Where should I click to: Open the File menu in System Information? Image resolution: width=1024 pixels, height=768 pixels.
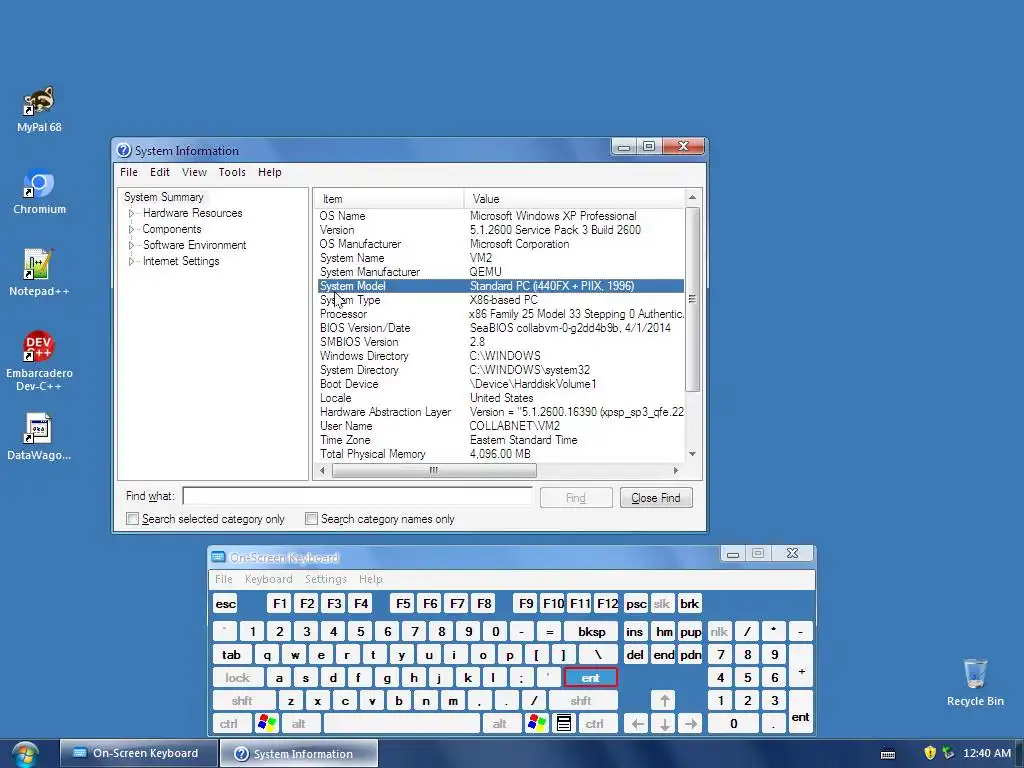coord(129,172)
